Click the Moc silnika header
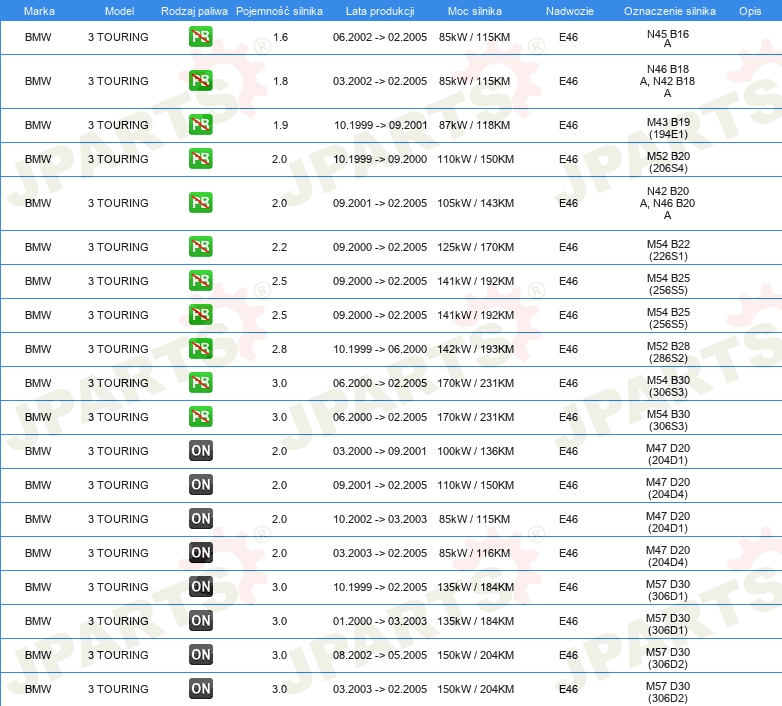The height and width of the screenshot is (706, 782). point(476,10)
